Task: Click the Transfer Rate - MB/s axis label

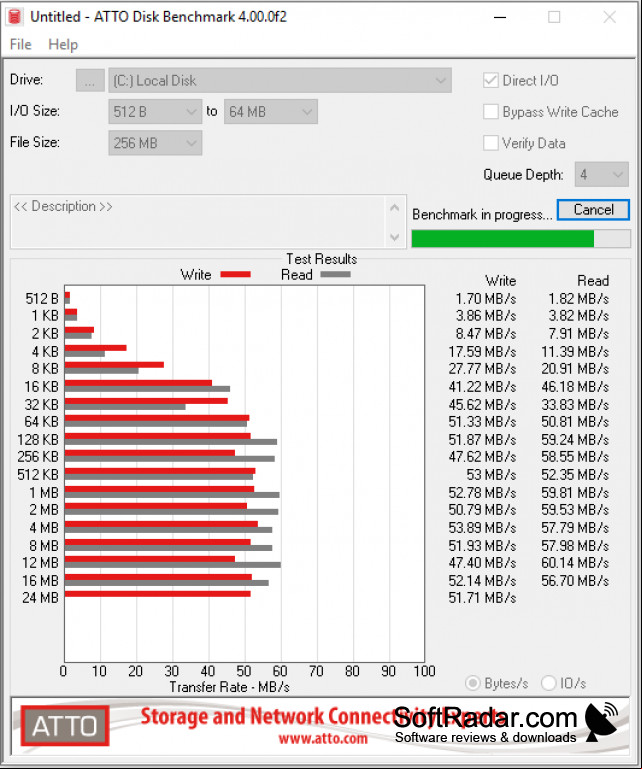Action: pyautogui.click(x=229, y=687)
